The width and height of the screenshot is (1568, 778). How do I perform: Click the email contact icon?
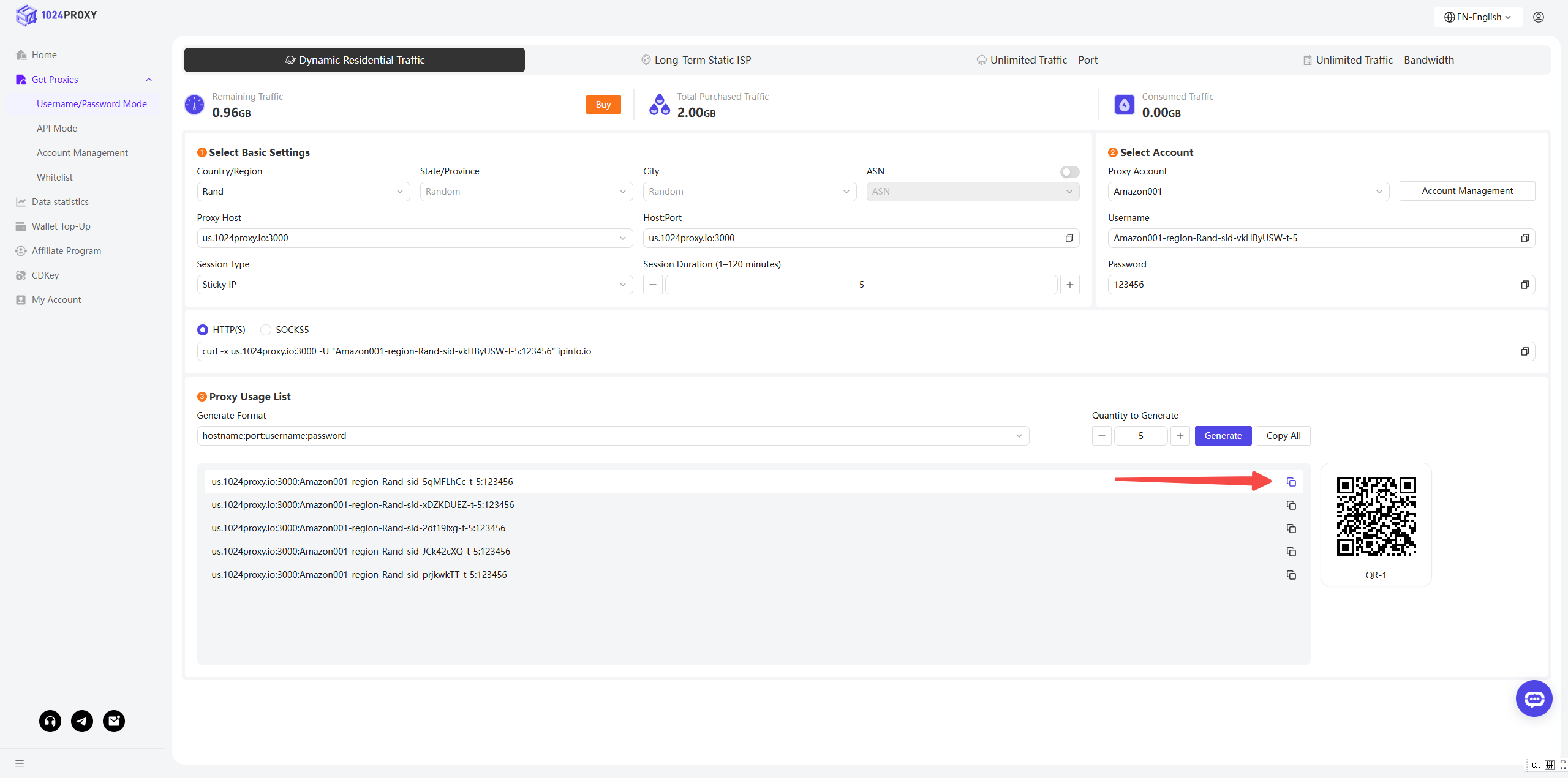pos(114,721)
